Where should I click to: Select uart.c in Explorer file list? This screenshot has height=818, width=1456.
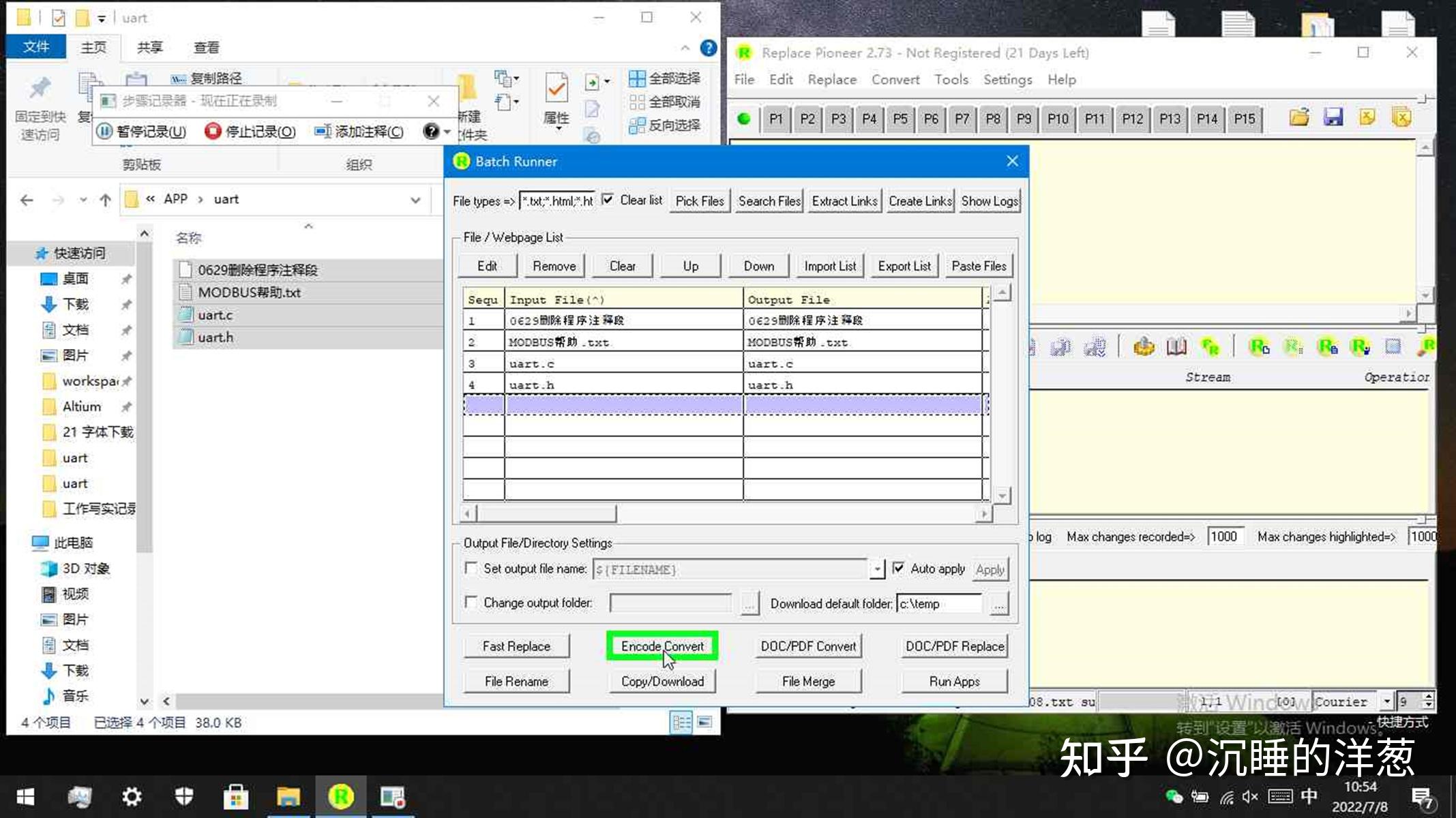(215, 315)
